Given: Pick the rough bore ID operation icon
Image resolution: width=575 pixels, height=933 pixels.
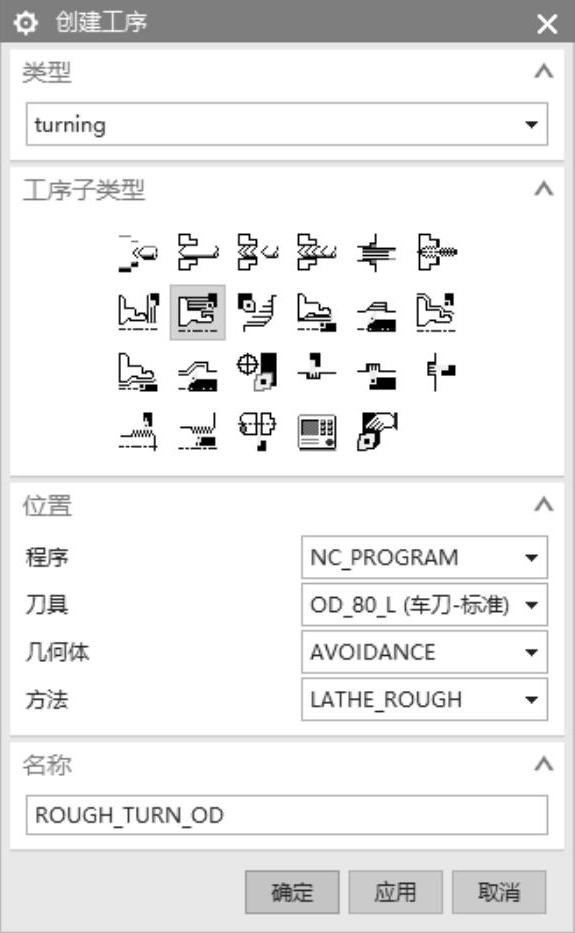Looking at the screenshot, I should pyautogui.click(x=317, y=312).
